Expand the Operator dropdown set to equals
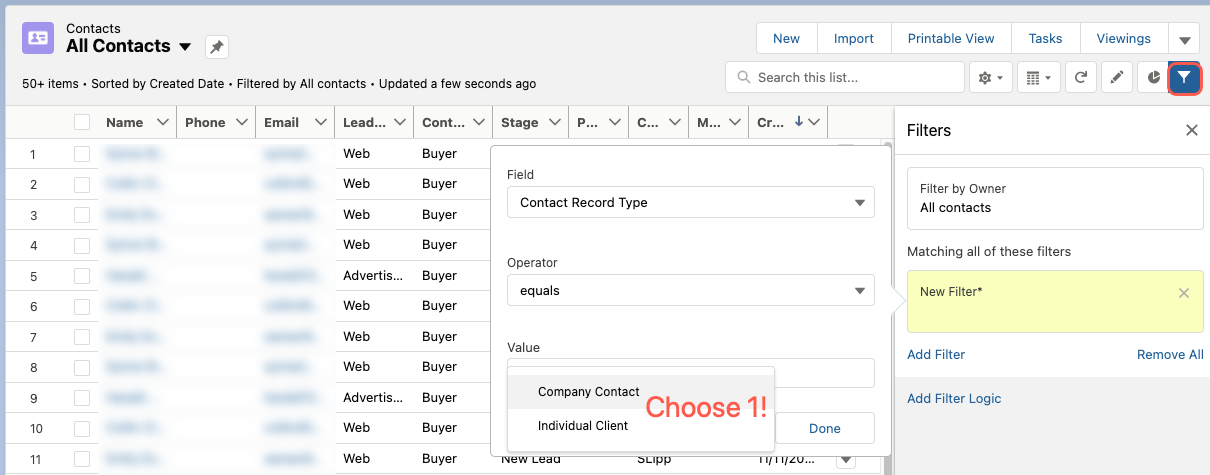This screenshot has width=1210, height=475. click(x=690, y=290)
